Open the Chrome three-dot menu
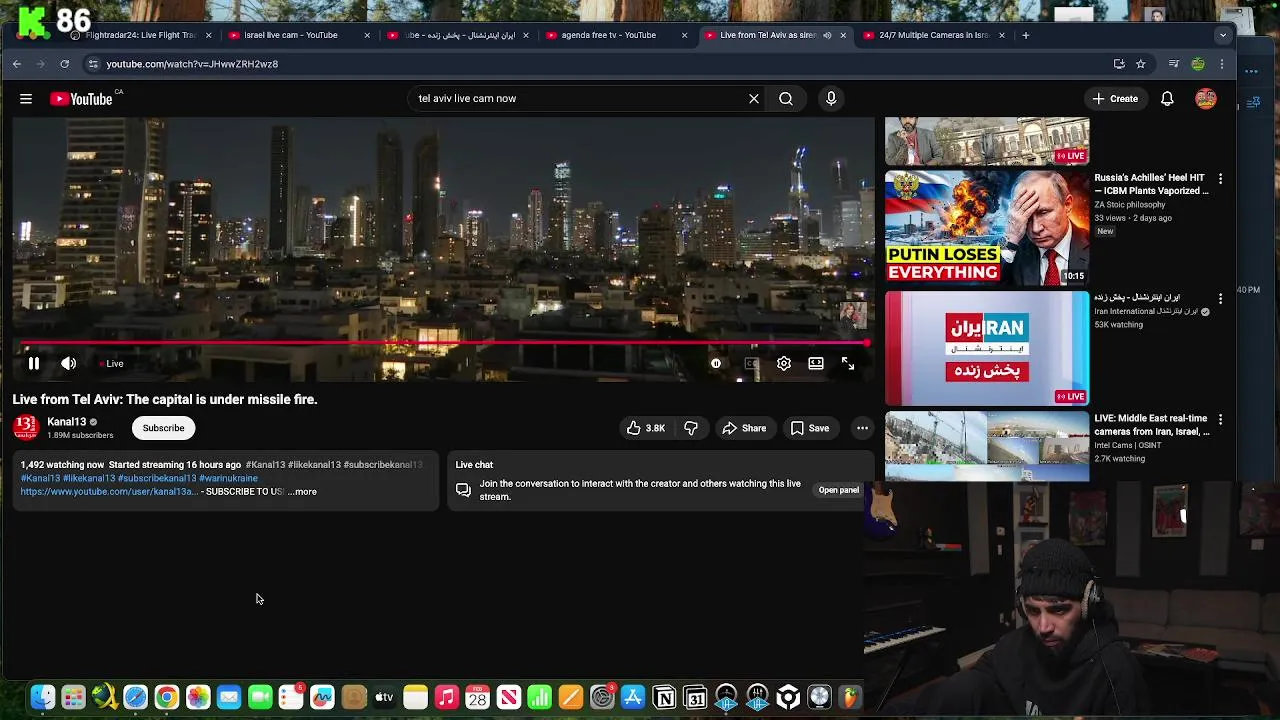The image size is (1280, 720). [1221, 64]
